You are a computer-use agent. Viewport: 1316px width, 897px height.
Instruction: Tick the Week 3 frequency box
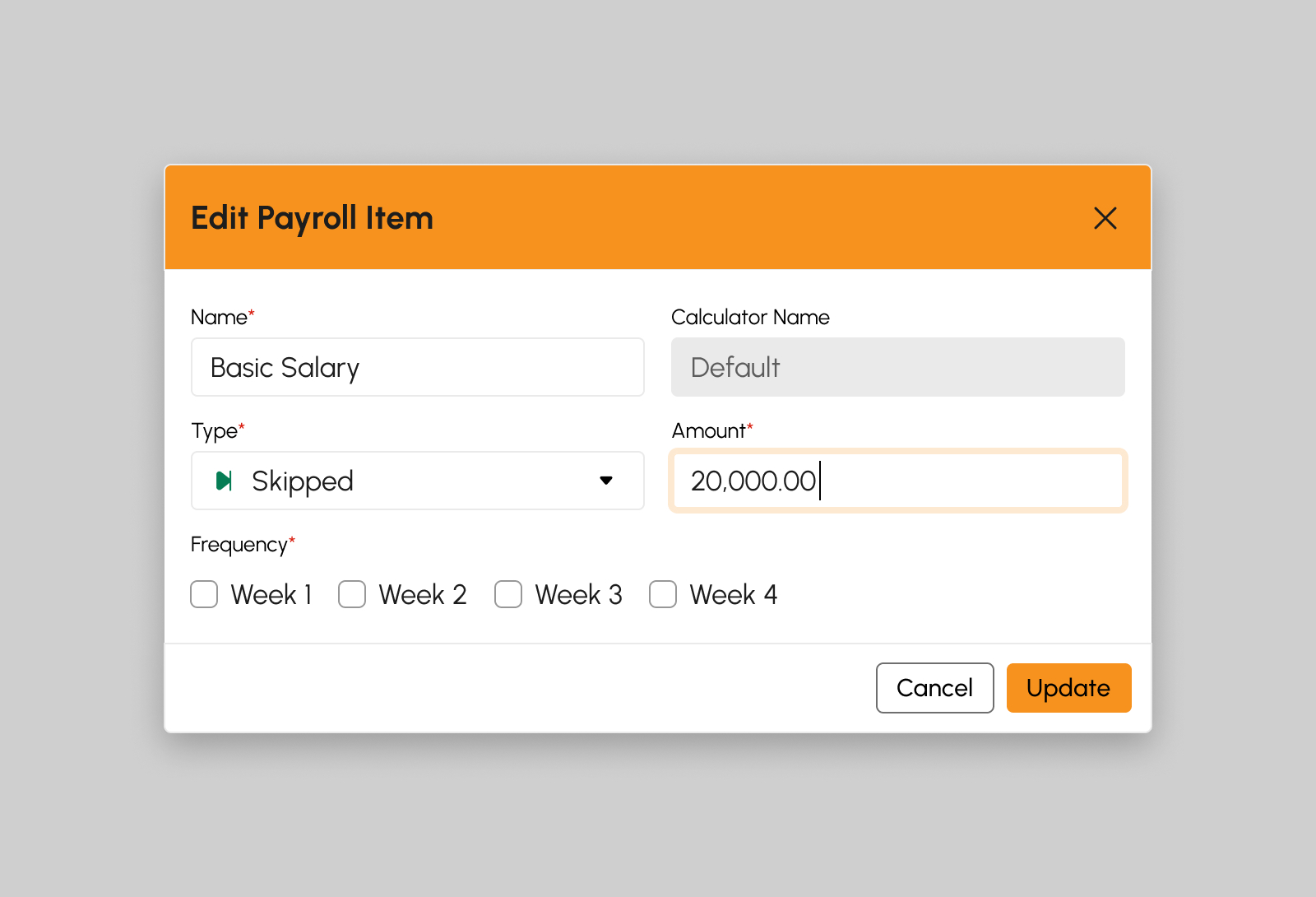click(508, 594)
